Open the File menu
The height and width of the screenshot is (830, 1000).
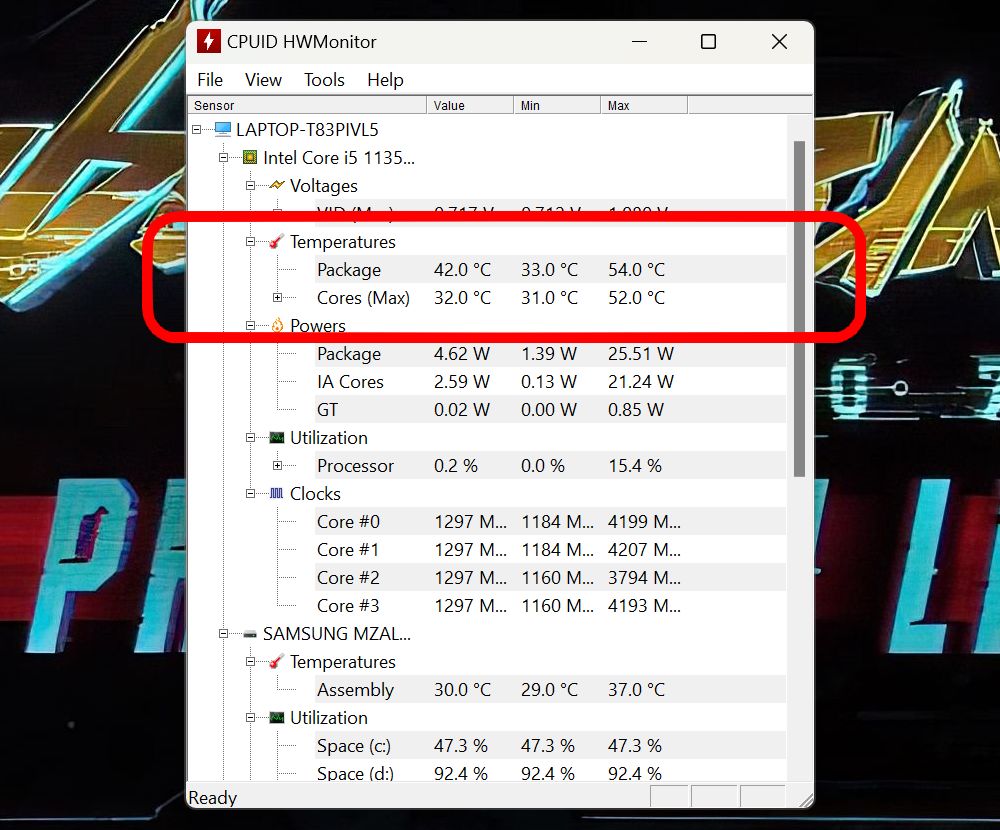[x=210, y=80]
